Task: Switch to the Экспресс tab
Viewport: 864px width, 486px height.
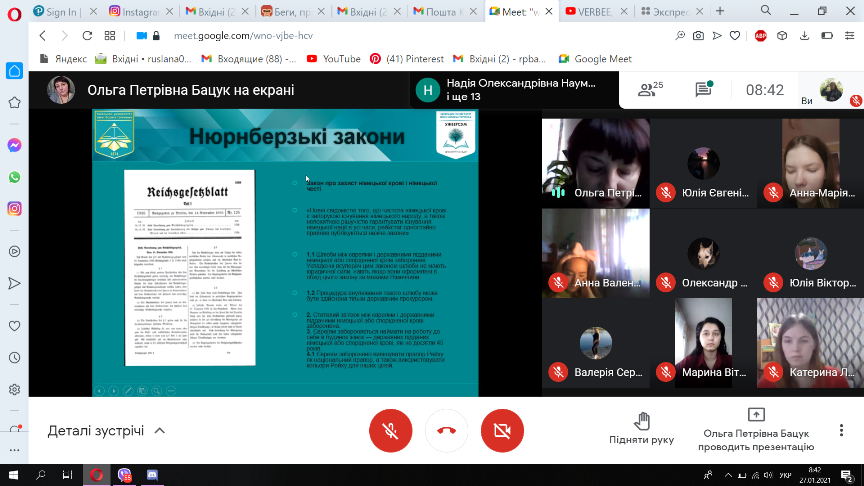Action: point(672,12)
